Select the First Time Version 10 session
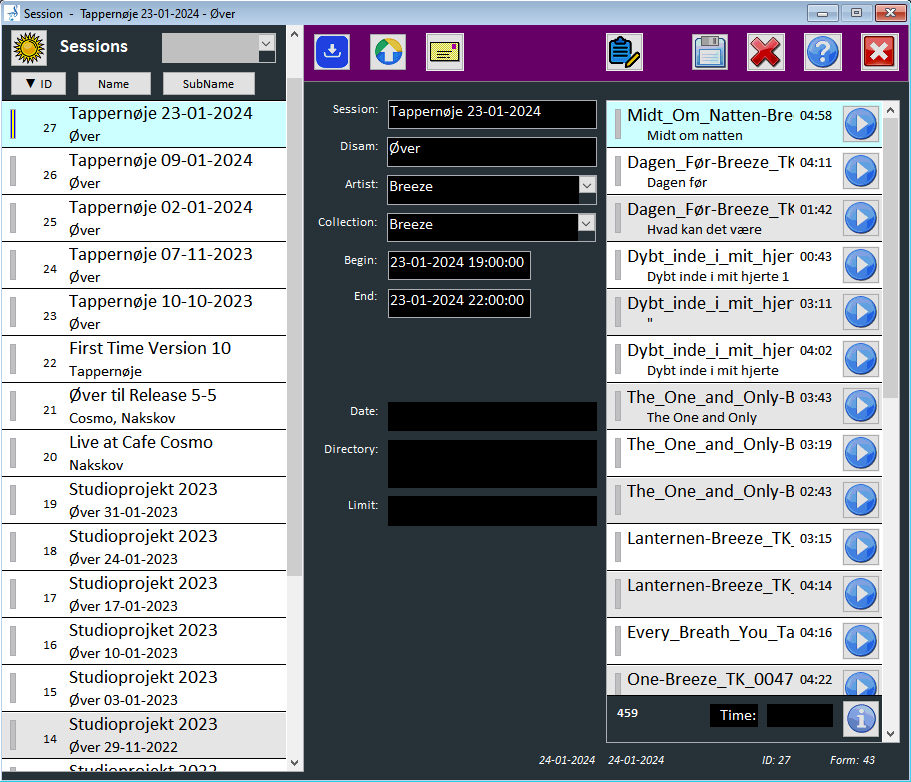This screenshot has width=911, height=782. [x=150, y=358]
